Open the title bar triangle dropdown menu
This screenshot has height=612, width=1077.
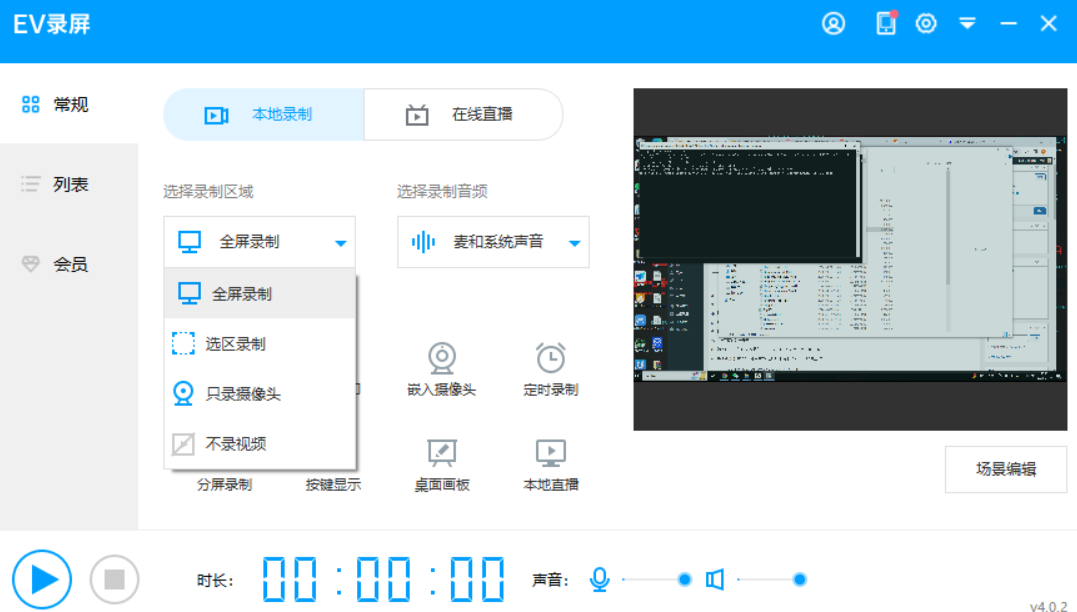tap(967, 24)
